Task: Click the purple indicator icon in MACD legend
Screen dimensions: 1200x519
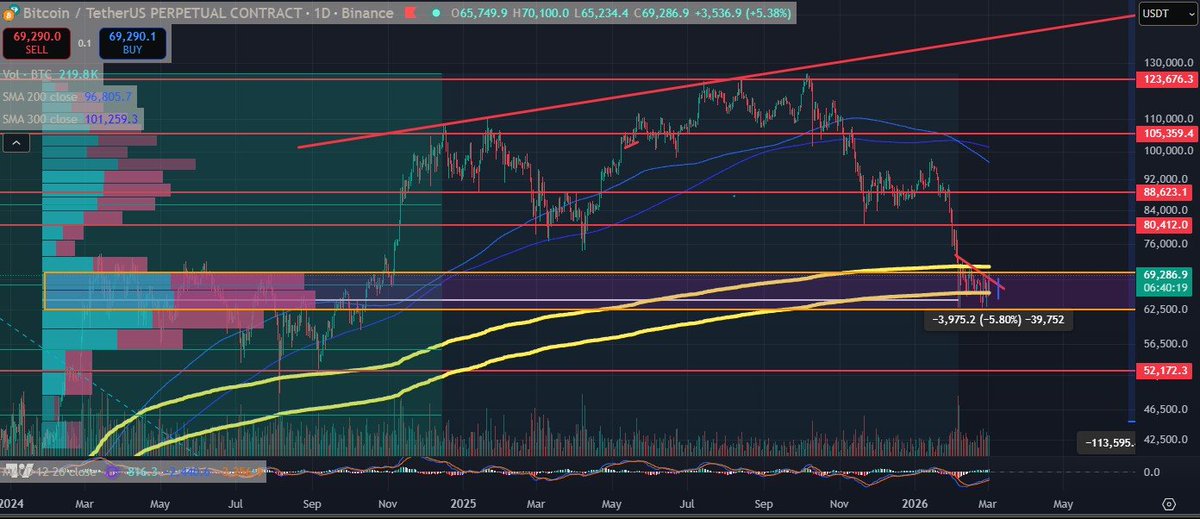Action: coord(111,470)
